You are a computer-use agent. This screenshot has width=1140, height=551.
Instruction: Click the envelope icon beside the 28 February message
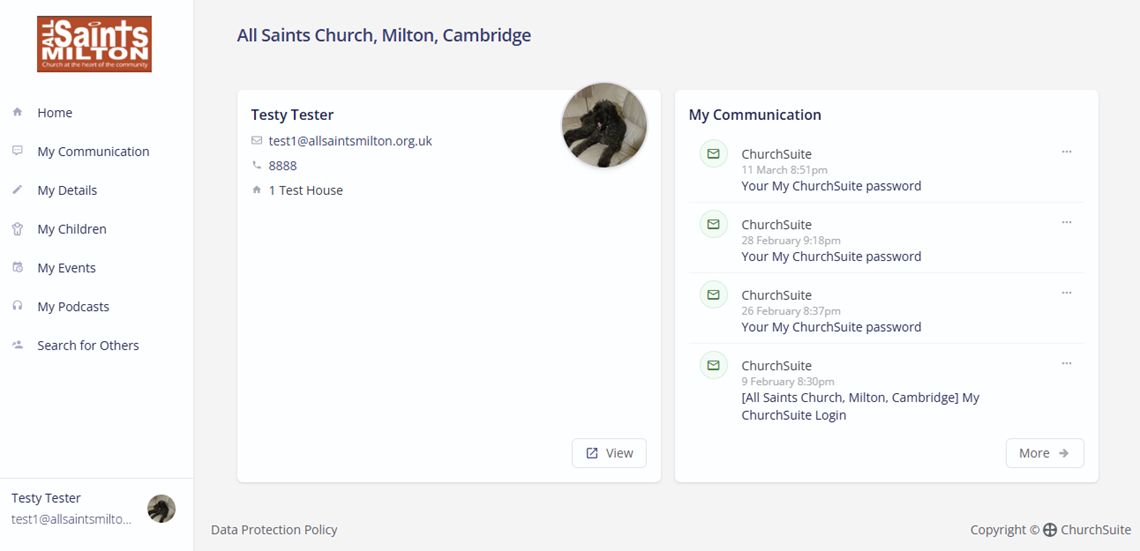[713, 224]
